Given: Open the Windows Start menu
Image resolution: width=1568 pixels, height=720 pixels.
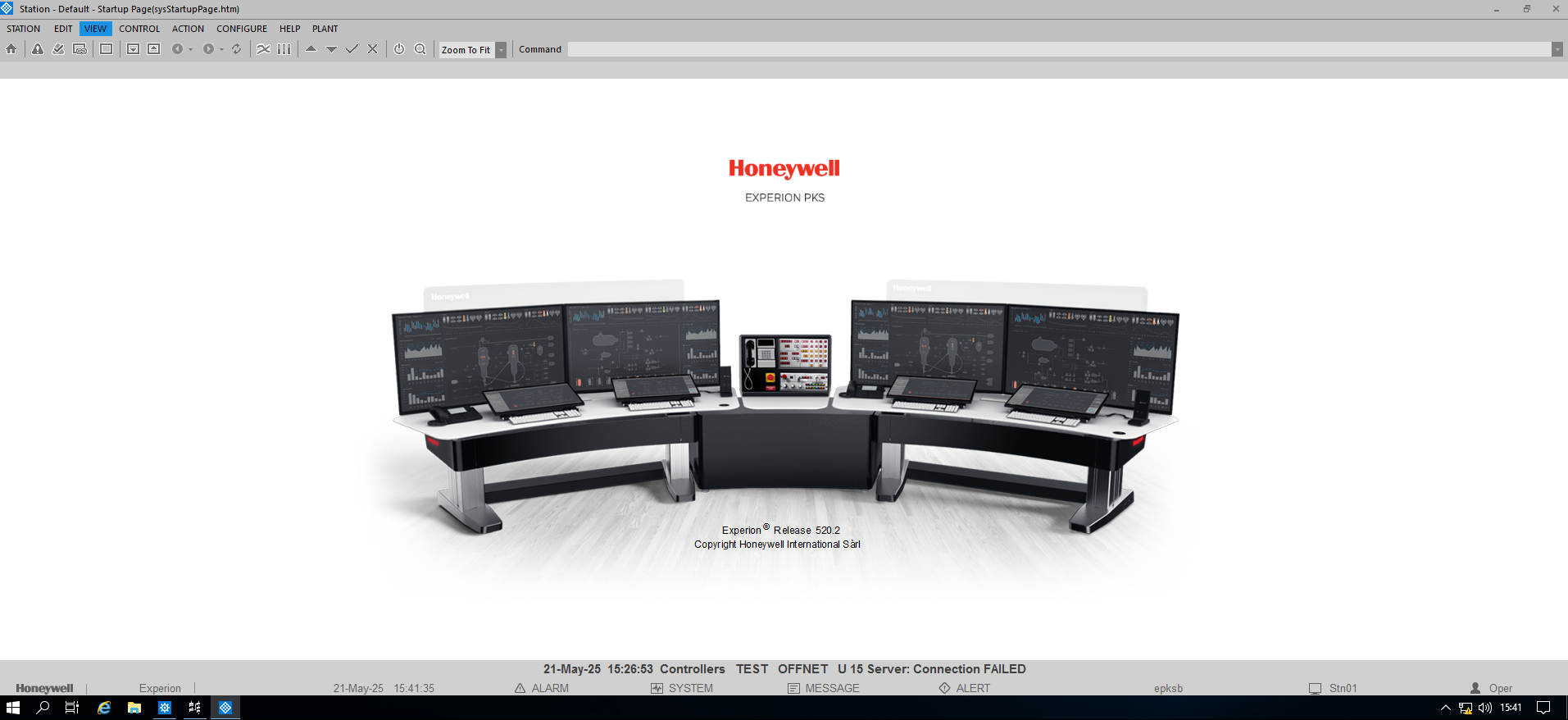Looking at the screenshot, I should (13, 708).
